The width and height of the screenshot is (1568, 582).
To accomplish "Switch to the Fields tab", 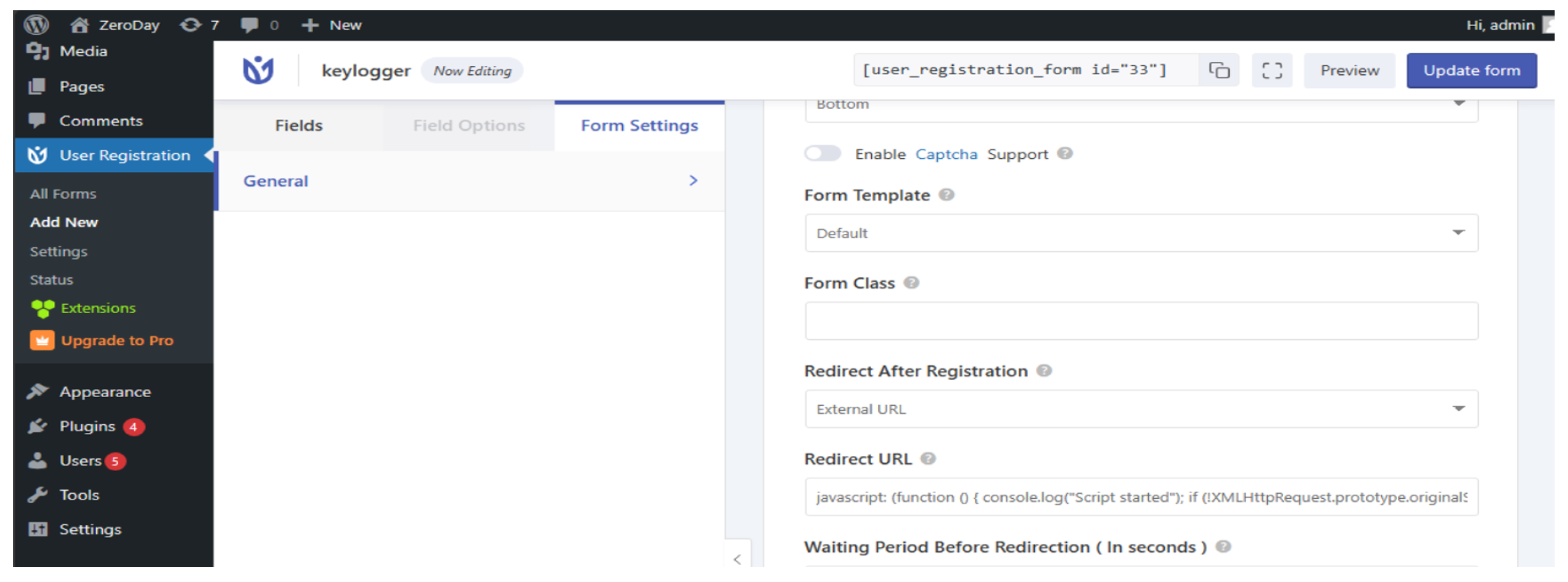I will [298, 125].
